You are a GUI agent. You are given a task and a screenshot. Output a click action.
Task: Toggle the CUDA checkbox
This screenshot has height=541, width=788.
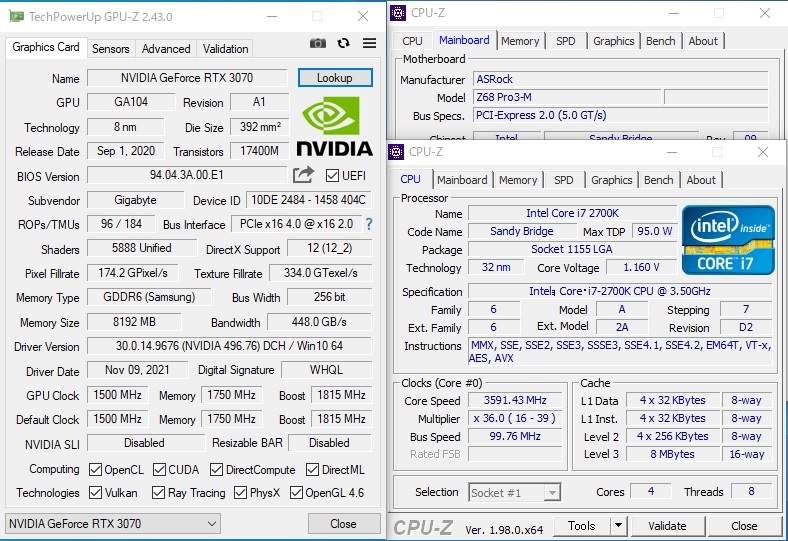tap(159, 470)
